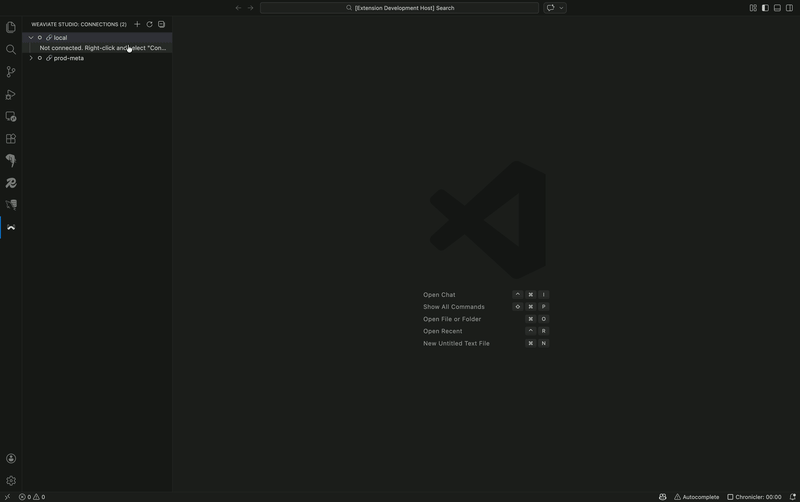The height and width of the screenshot is (502, 800).
Task: Click Open File or Folder entry
Action: [x=452, y=319]
